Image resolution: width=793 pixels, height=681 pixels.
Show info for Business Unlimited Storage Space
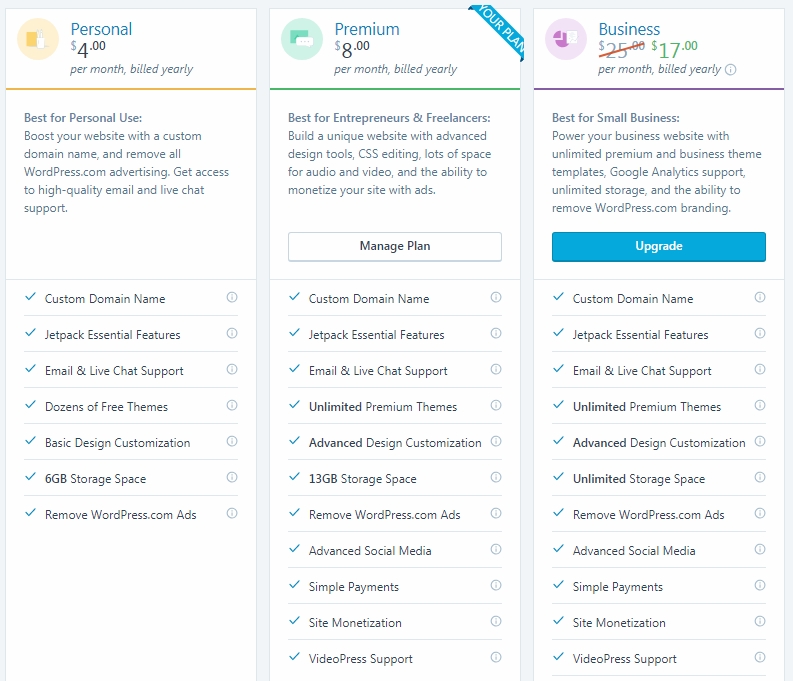tap(760, 478)
